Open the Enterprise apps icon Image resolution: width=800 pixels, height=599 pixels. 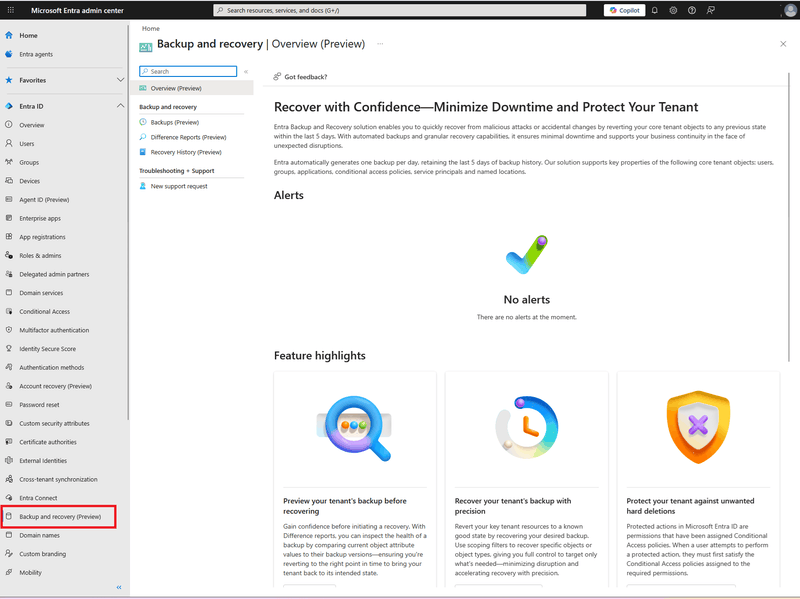pyautogui.click(x=9, y=218)
